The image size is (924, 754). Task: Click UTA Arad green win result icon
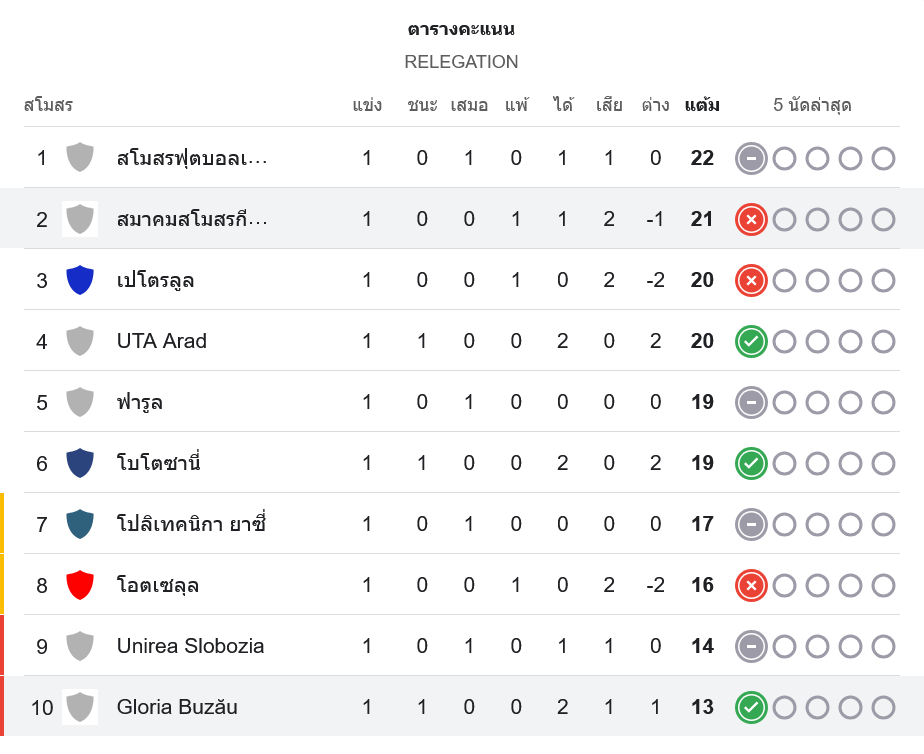pyautogui.click(x=751, y=341)
